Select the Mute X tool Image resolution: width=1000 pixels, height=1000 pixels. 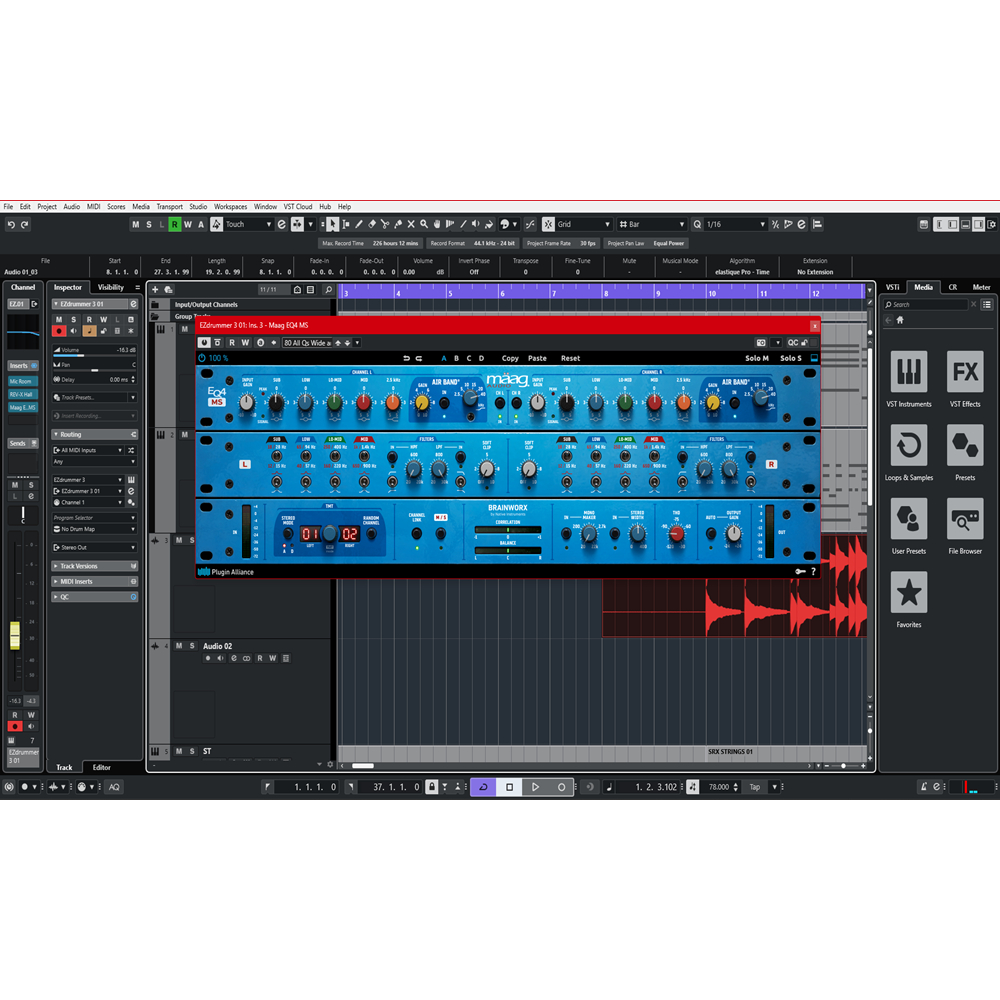[411, 224]
